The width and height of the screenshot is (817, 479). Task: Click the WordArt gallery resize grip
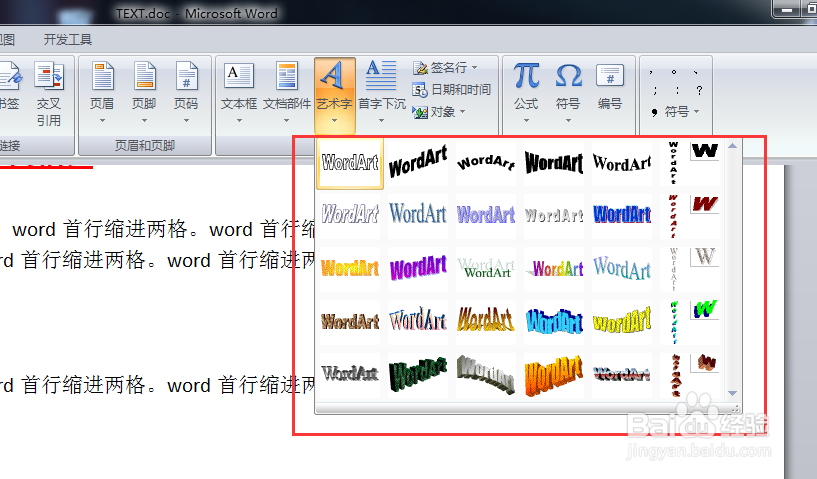pos(736,409)
